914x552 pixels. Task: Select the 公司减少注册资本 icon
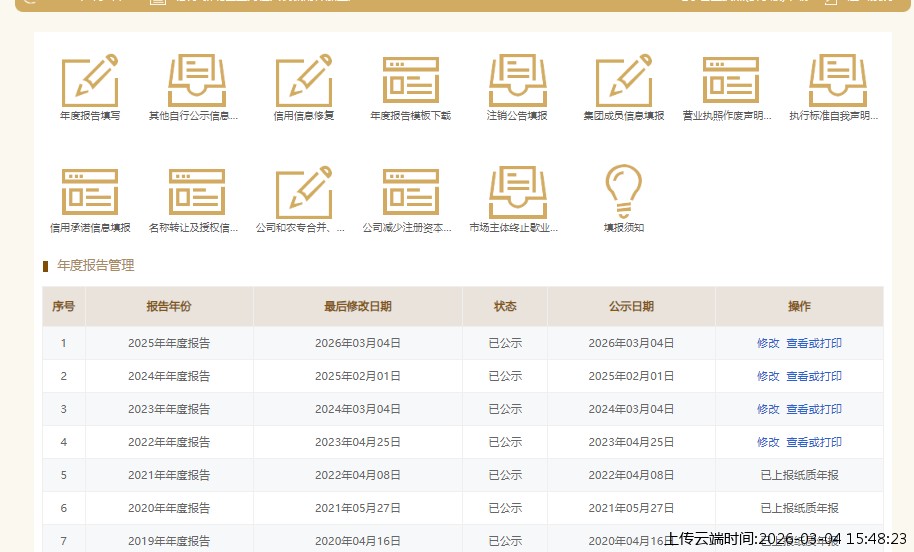(x=410, y=192)
